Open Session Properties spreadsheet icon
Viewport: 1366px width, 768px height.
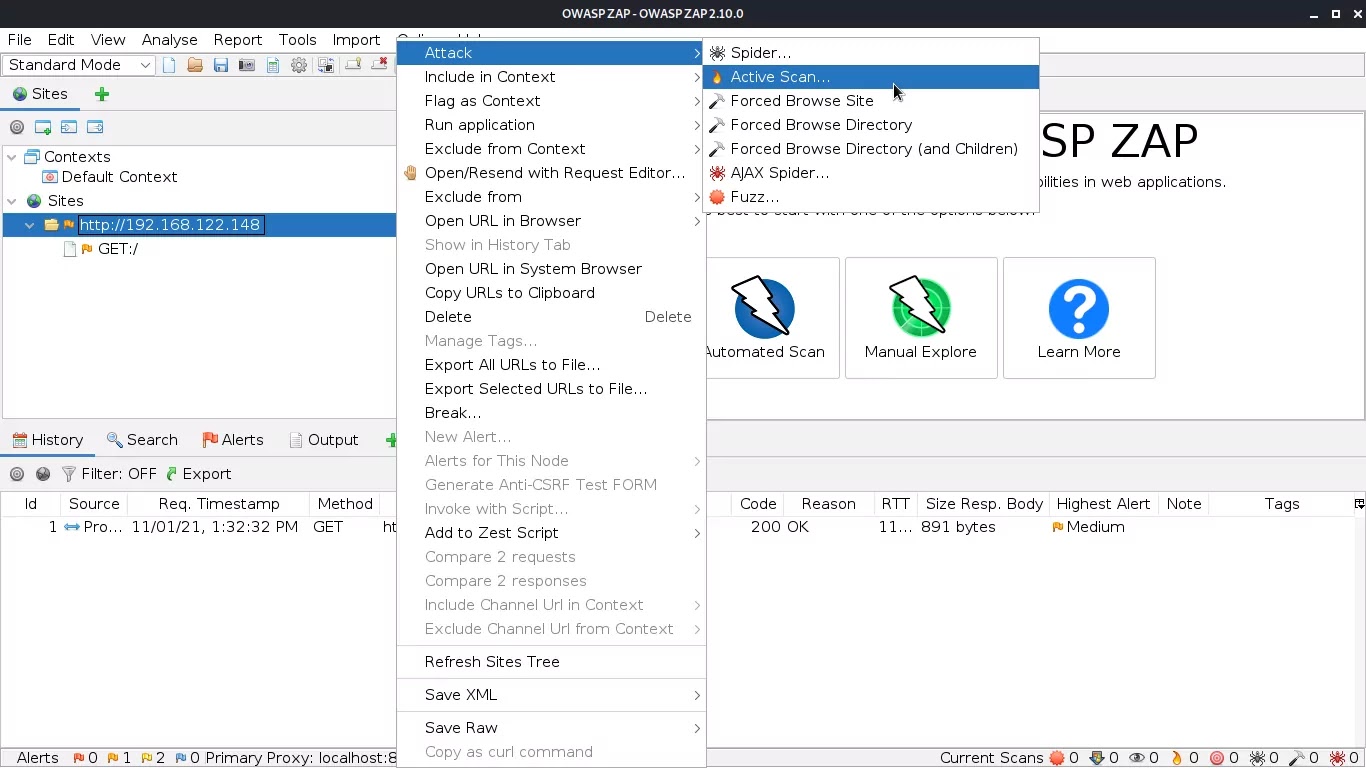[x=273, y=65]
